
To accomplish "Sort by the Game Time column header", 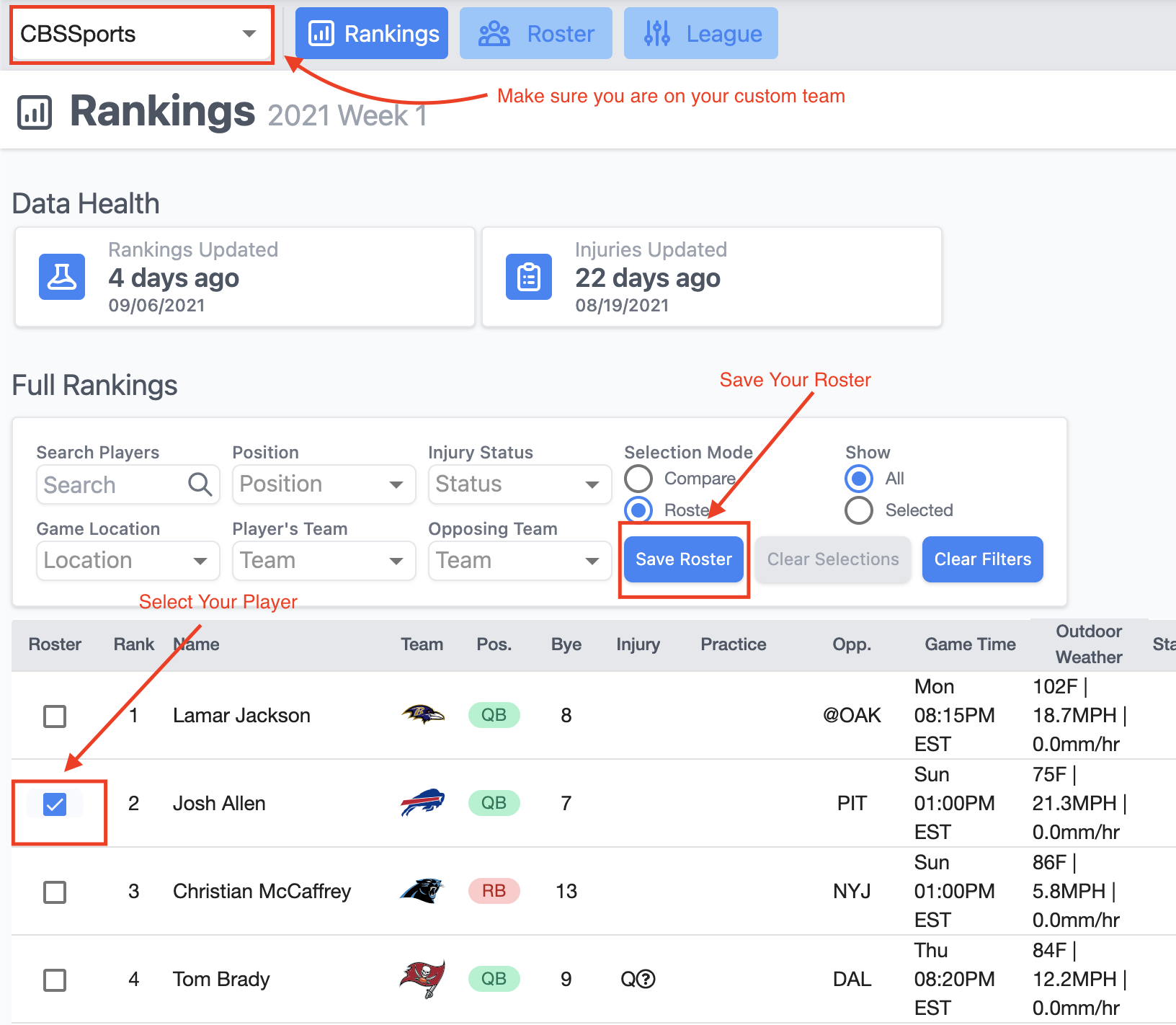I will (971, 644).
